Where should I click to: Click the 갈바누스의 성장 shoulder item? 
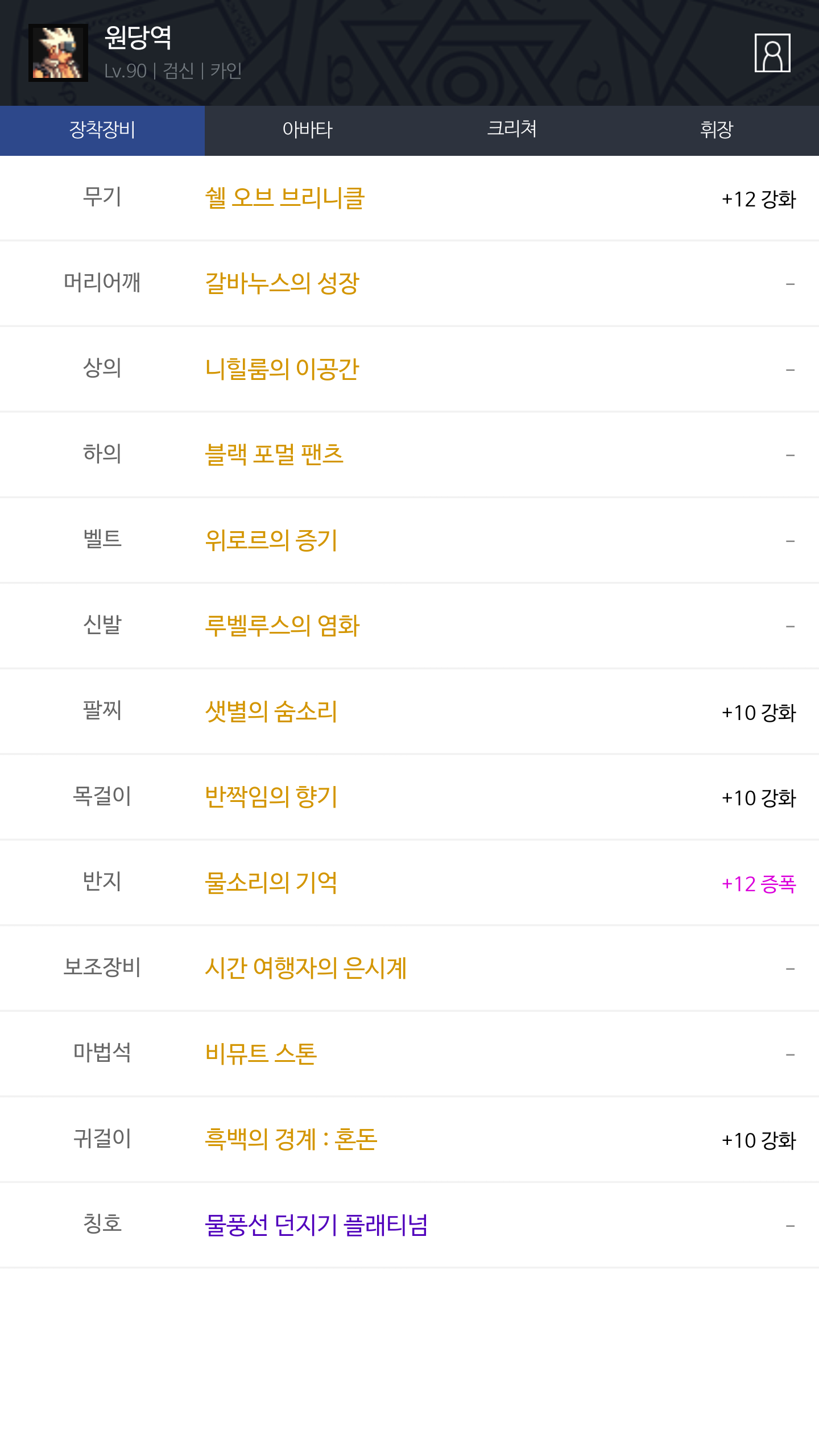[282, 283]
